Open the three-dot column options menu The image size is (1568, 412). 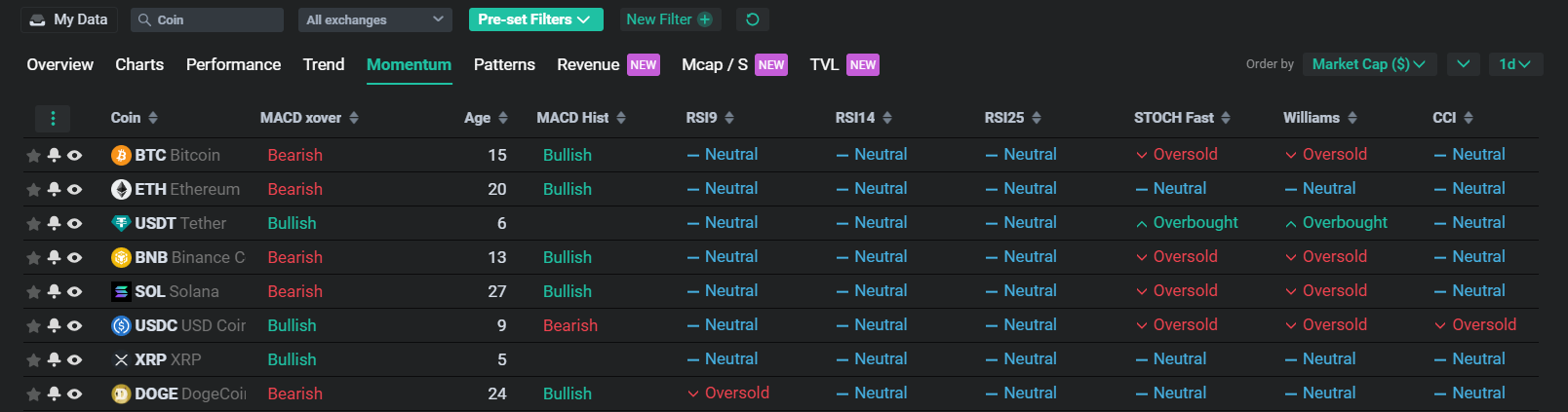tap(53, 118)
